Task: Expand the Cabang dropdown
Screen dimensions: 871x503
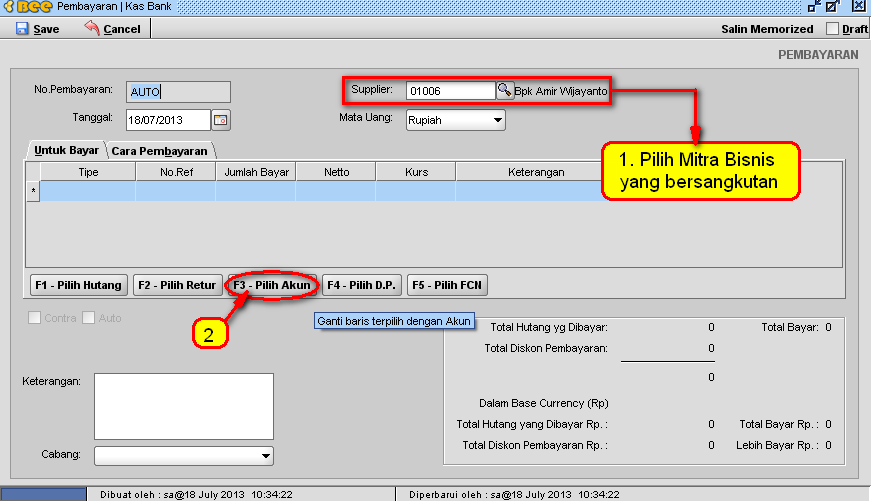Action: click(x=184, y=456)
